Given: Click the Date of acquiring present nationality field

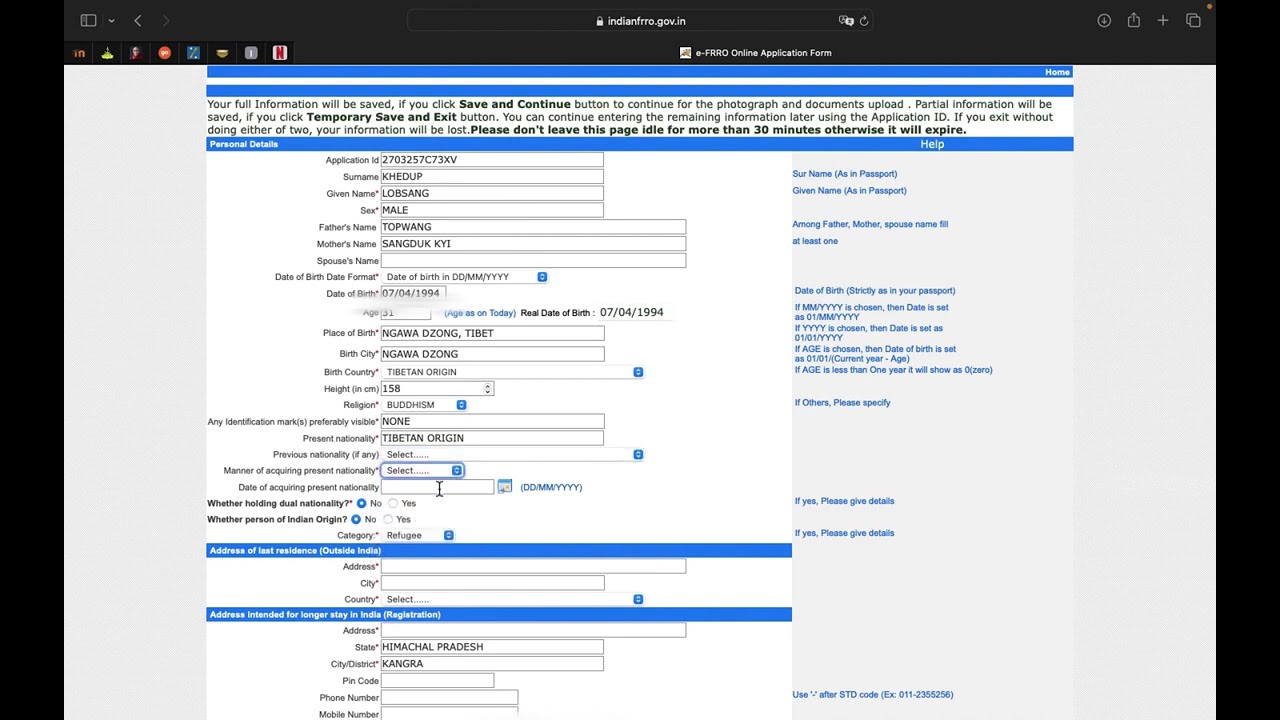Looking at the screenshot, I should pos(437,487).
